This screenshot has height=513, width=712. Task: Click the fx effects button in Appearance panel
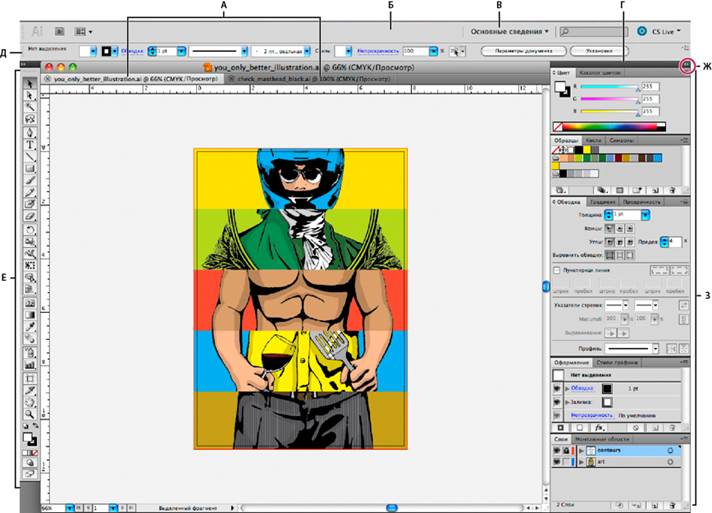tap(599, 428)
